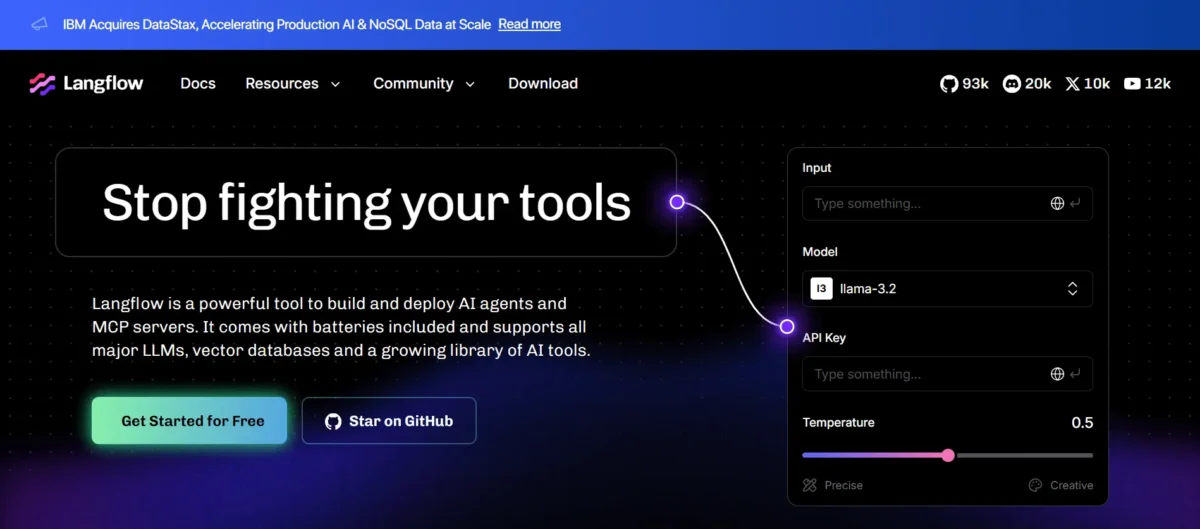Open the X 10k followers icon
Image resolution: width=1200 pixels, height=529 pixels.
(x=1073, y=84)
